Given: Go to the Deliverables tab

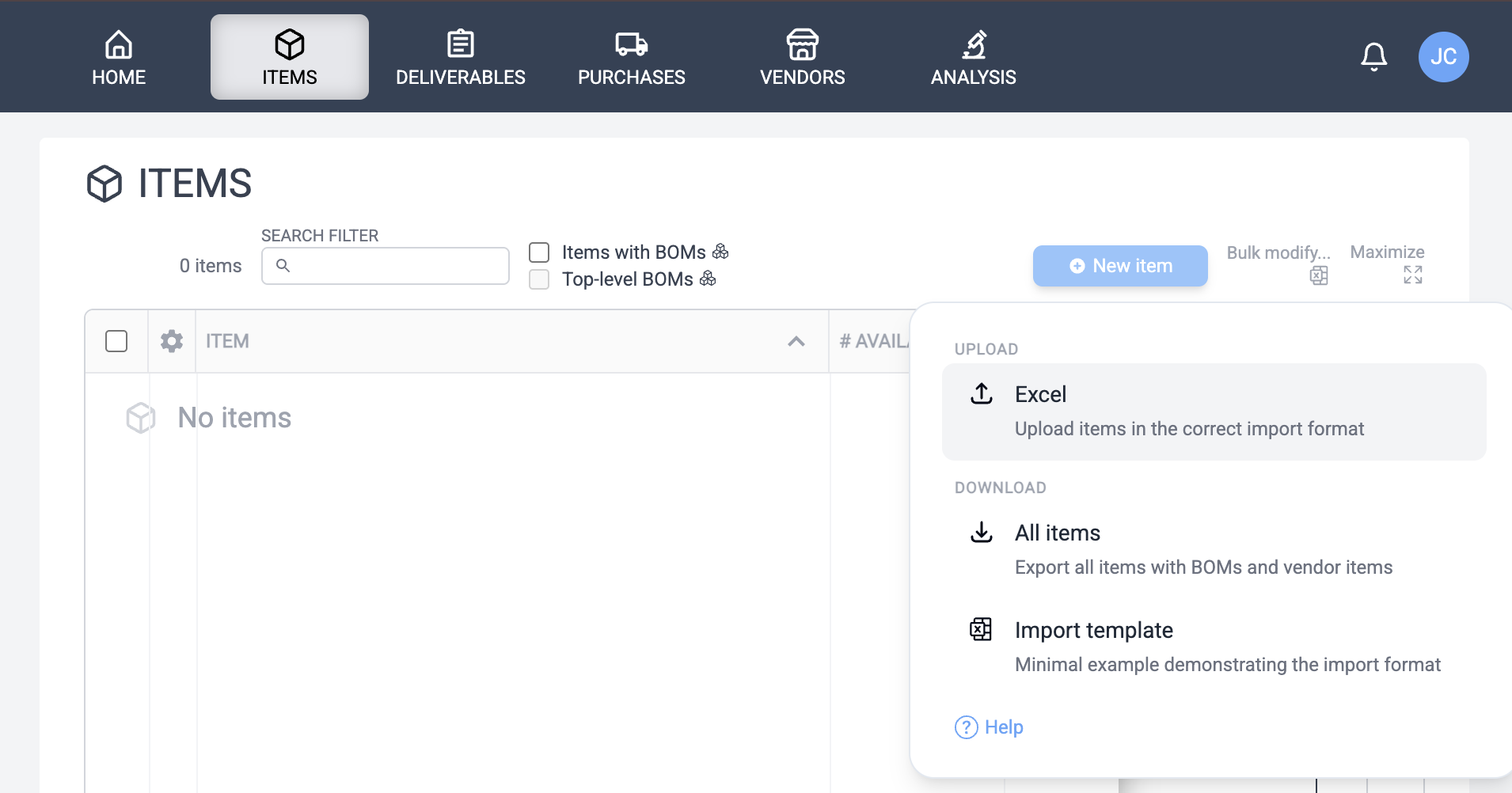Looking at the screenshot, I should click(461, 57).
